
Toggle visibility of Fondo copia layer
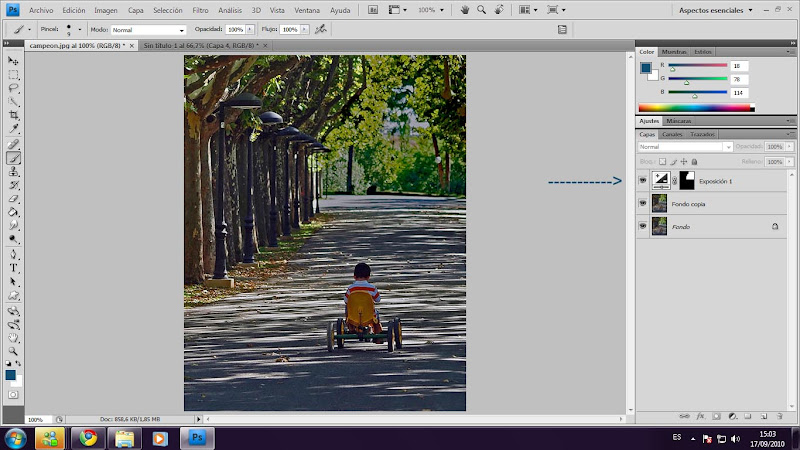643,203
